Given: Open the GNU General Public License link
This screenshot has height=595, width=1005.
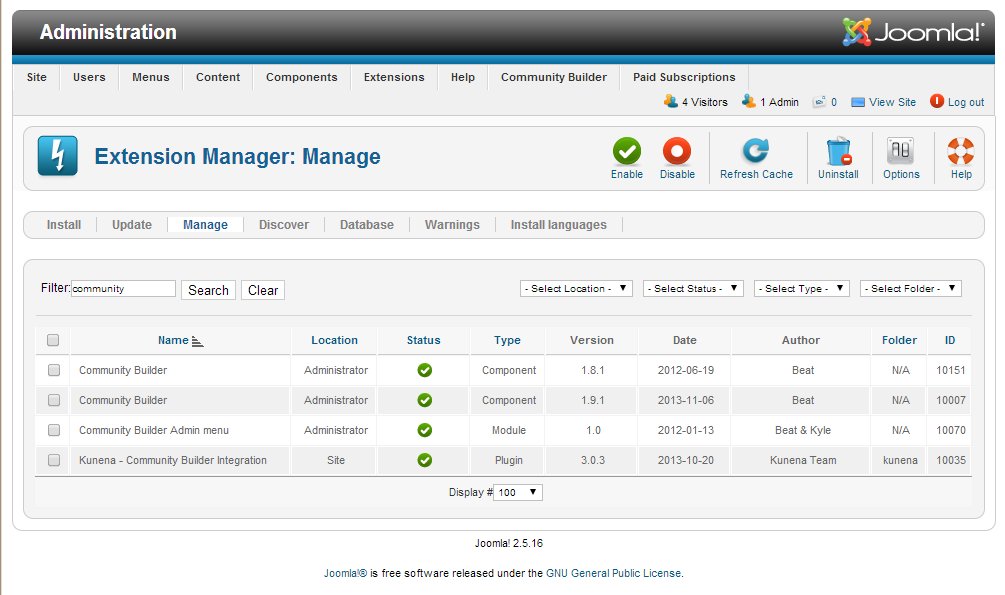Looking at the screenshot, I should coord(613,573).
